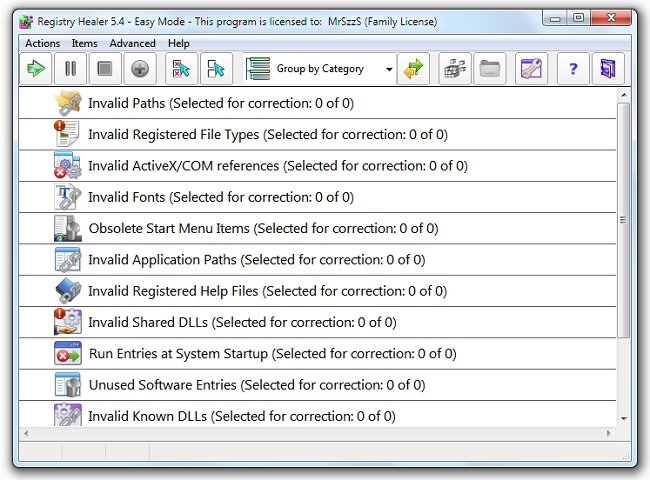Select Run Entries at System Startup text
The height and width of the screenshot is (480, 650).
tap(272, 354)
